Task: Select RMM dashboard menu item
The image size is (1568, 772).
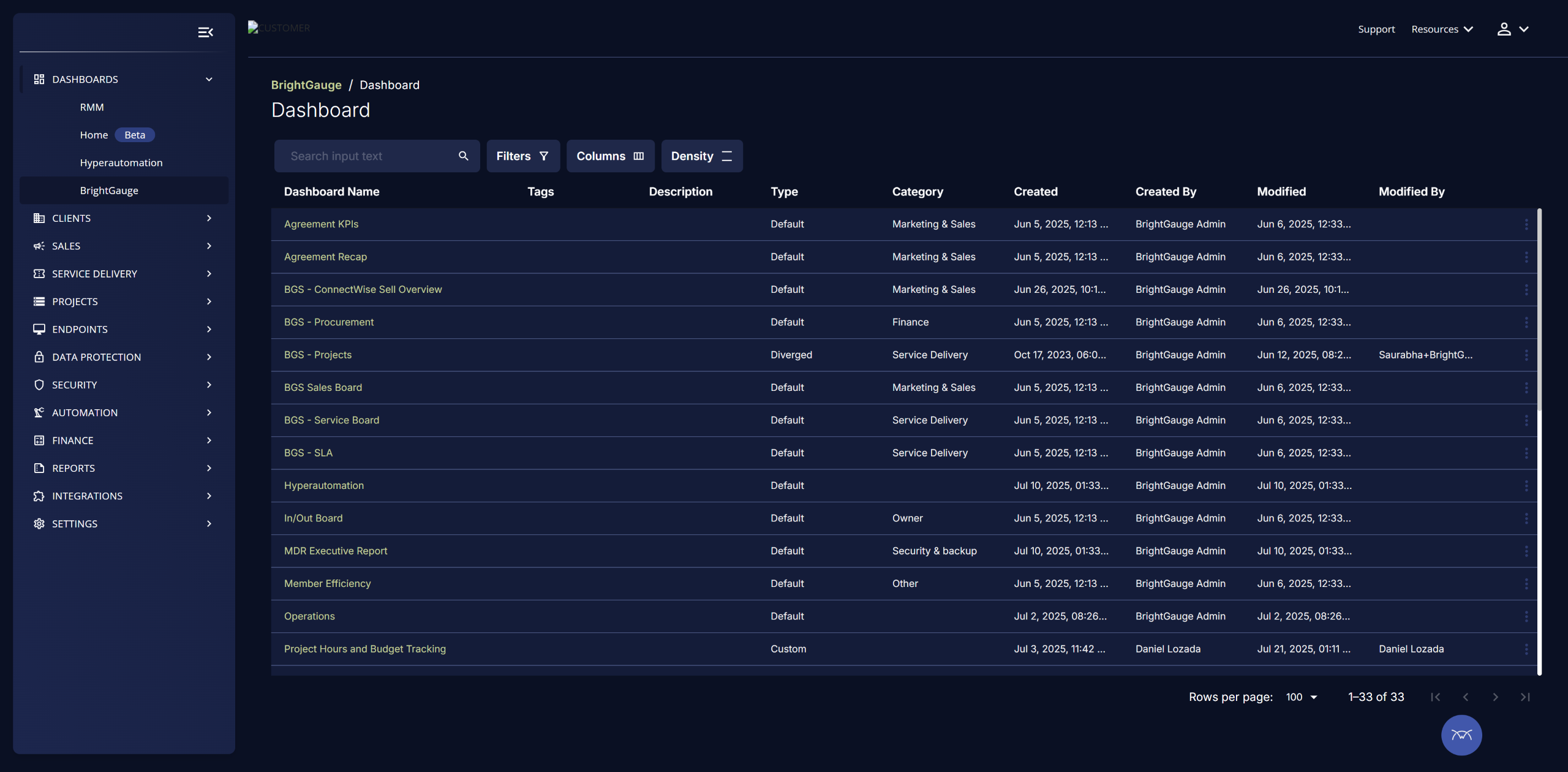Action: 92,107
